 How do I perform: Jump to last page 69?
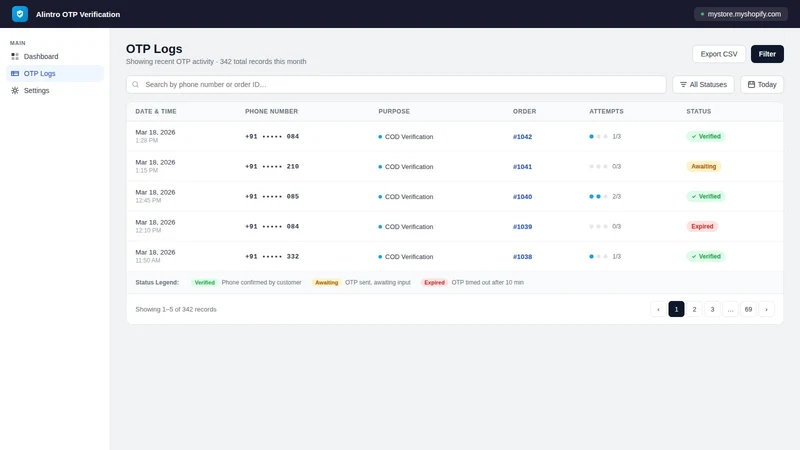tap(748, 309)
